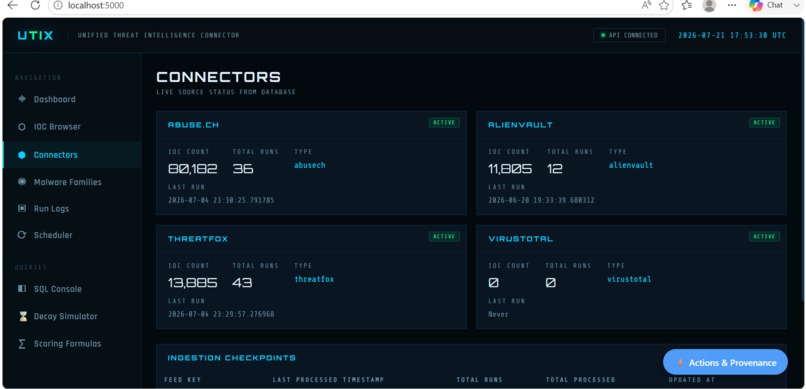This screenshot has width=806, height=389.
Task: Click the threatfox type value
Action: [314, 280]
